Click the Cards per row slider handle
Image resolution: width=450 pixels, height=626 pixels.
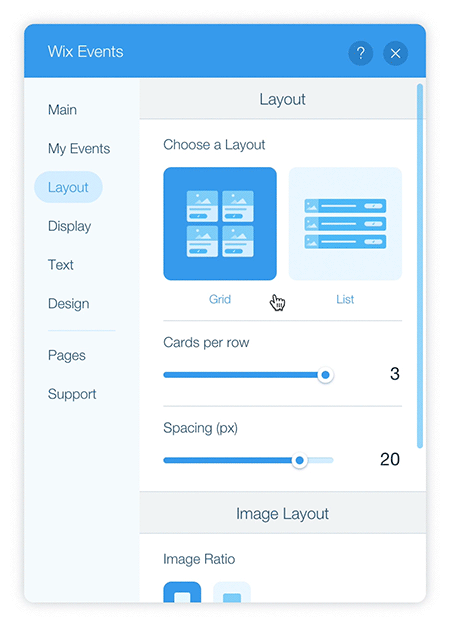pos(325,375)
